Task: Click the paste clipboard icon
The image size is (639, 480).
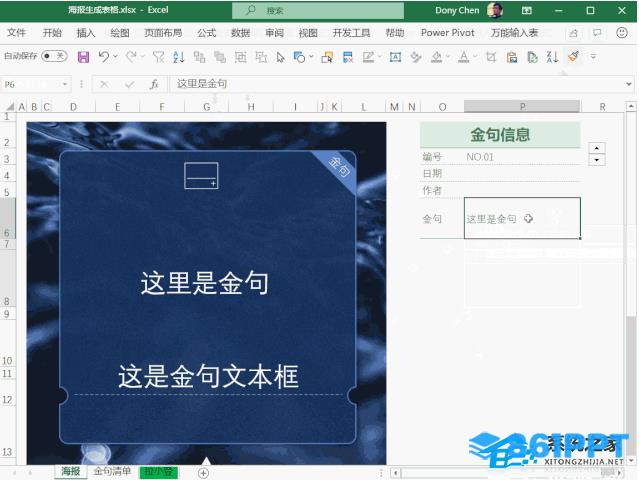Action: [x=512, y=57]
